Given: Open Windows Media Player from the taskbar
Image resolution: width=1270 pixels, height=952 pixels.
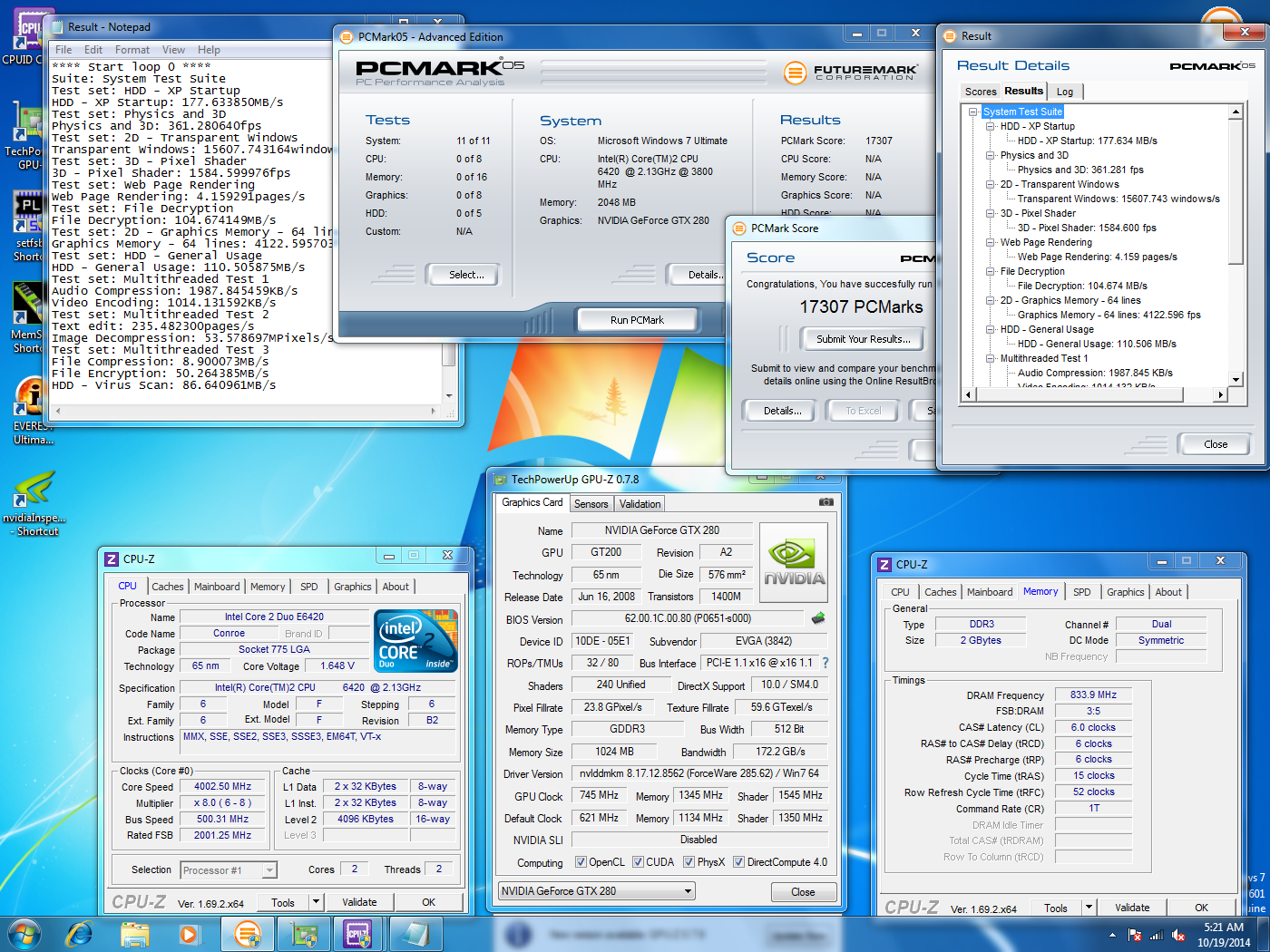Looking at the screenshot, I should (189, 934).
